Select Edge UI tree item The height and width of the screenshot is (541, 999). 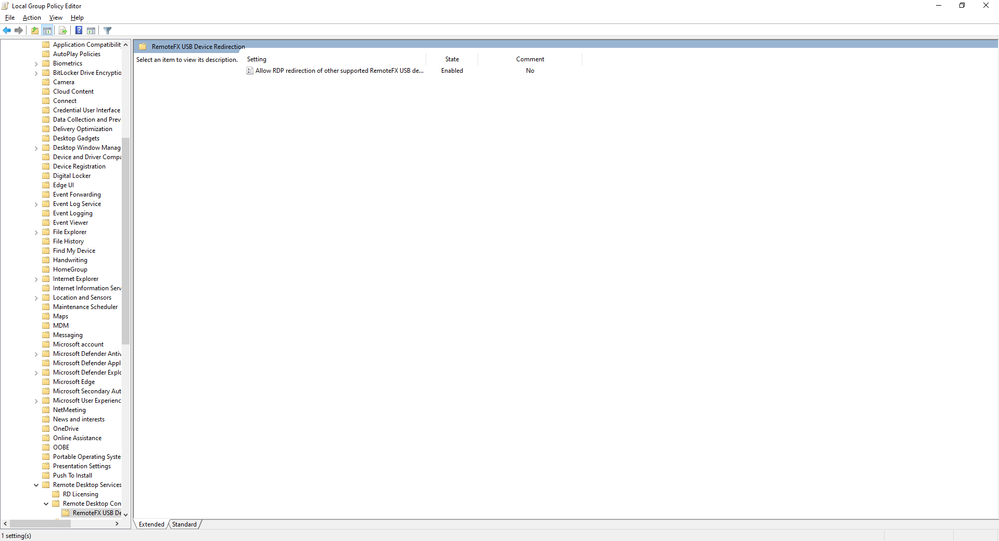tap(63, 185)
